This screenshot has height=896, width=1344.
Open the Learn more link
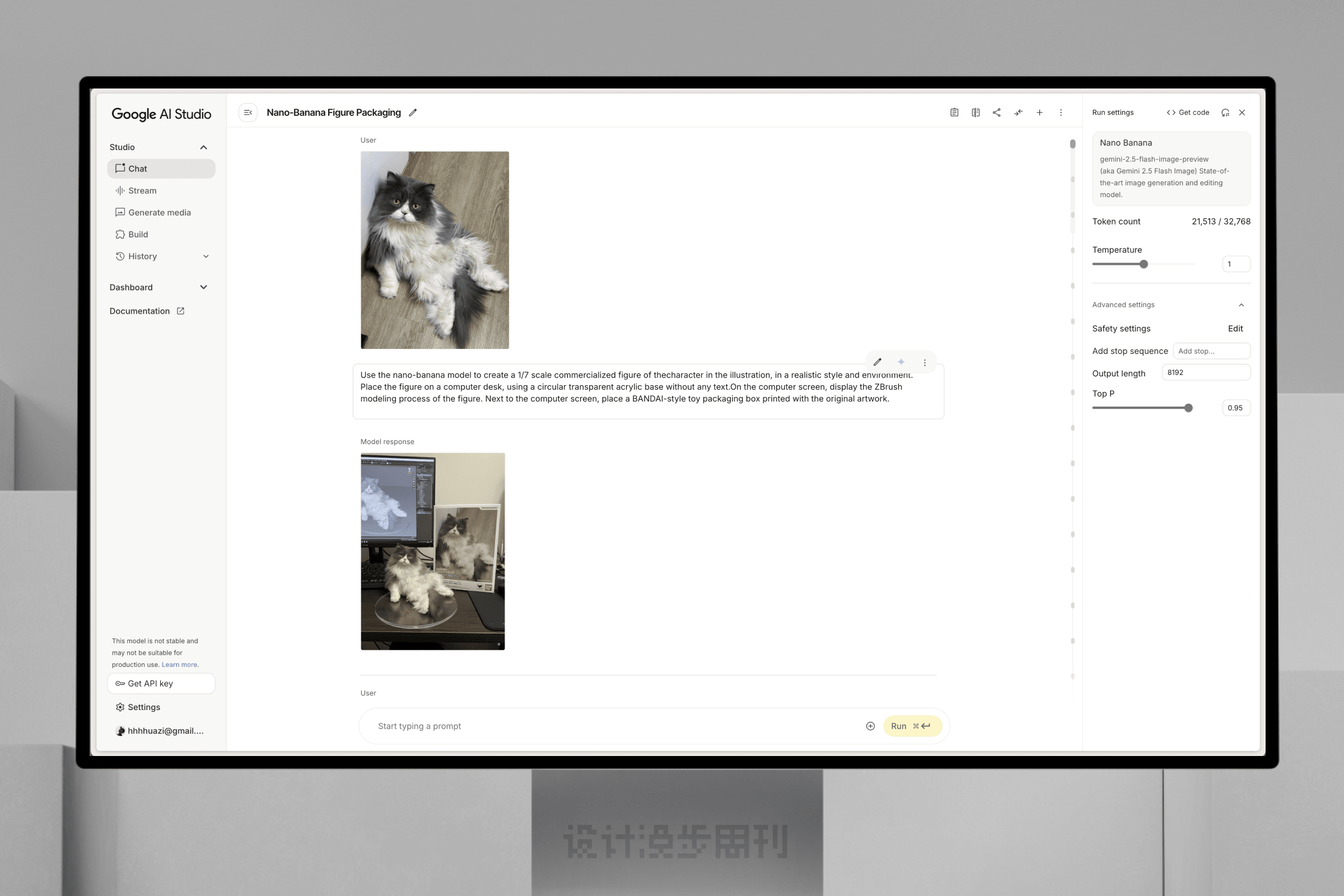click(179, 665)
